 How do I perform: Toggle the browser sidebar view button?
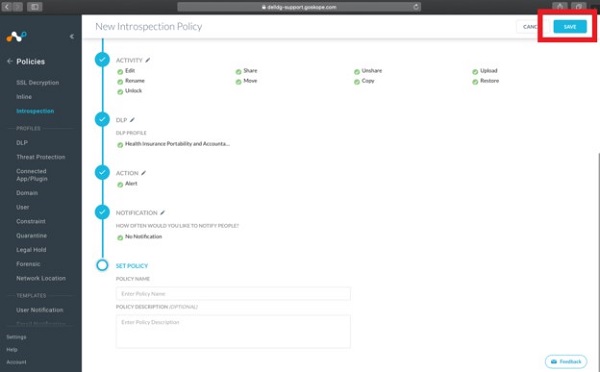point(34,7)
